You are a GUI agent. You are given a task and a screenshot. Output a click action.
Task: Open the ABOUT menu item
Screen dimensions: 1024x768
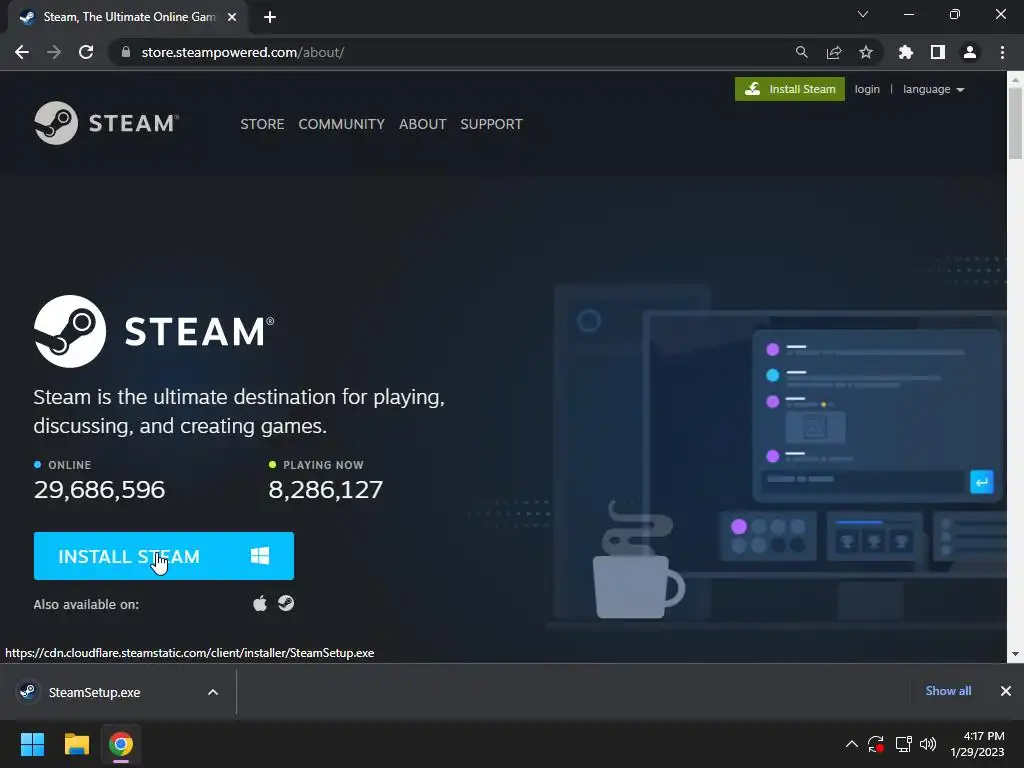(x=423, y=124)
